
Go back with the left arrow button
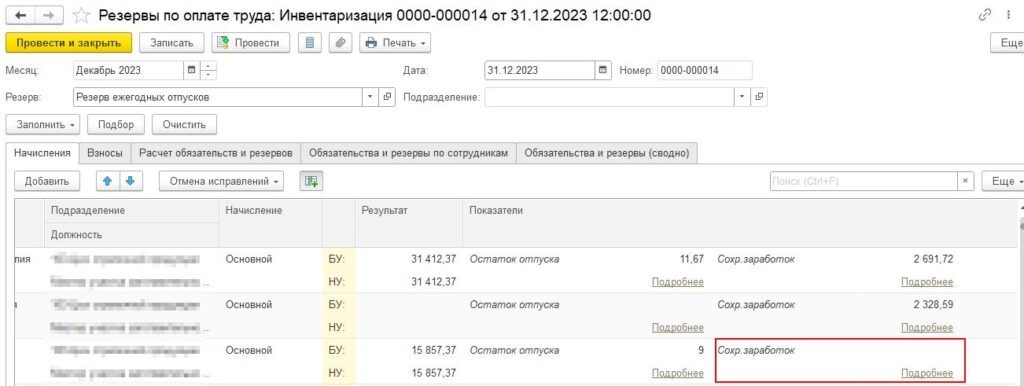(20, 15)
